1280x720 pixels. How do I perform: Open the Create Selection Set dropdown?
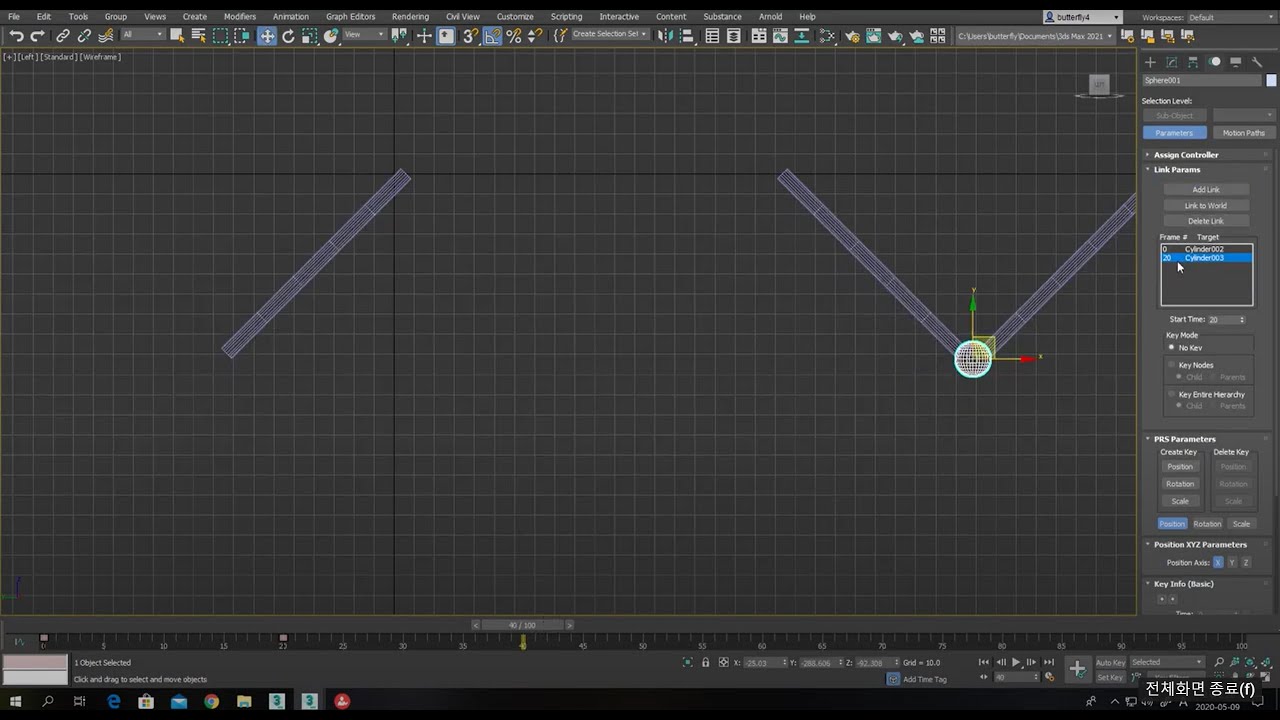point(609,34)
